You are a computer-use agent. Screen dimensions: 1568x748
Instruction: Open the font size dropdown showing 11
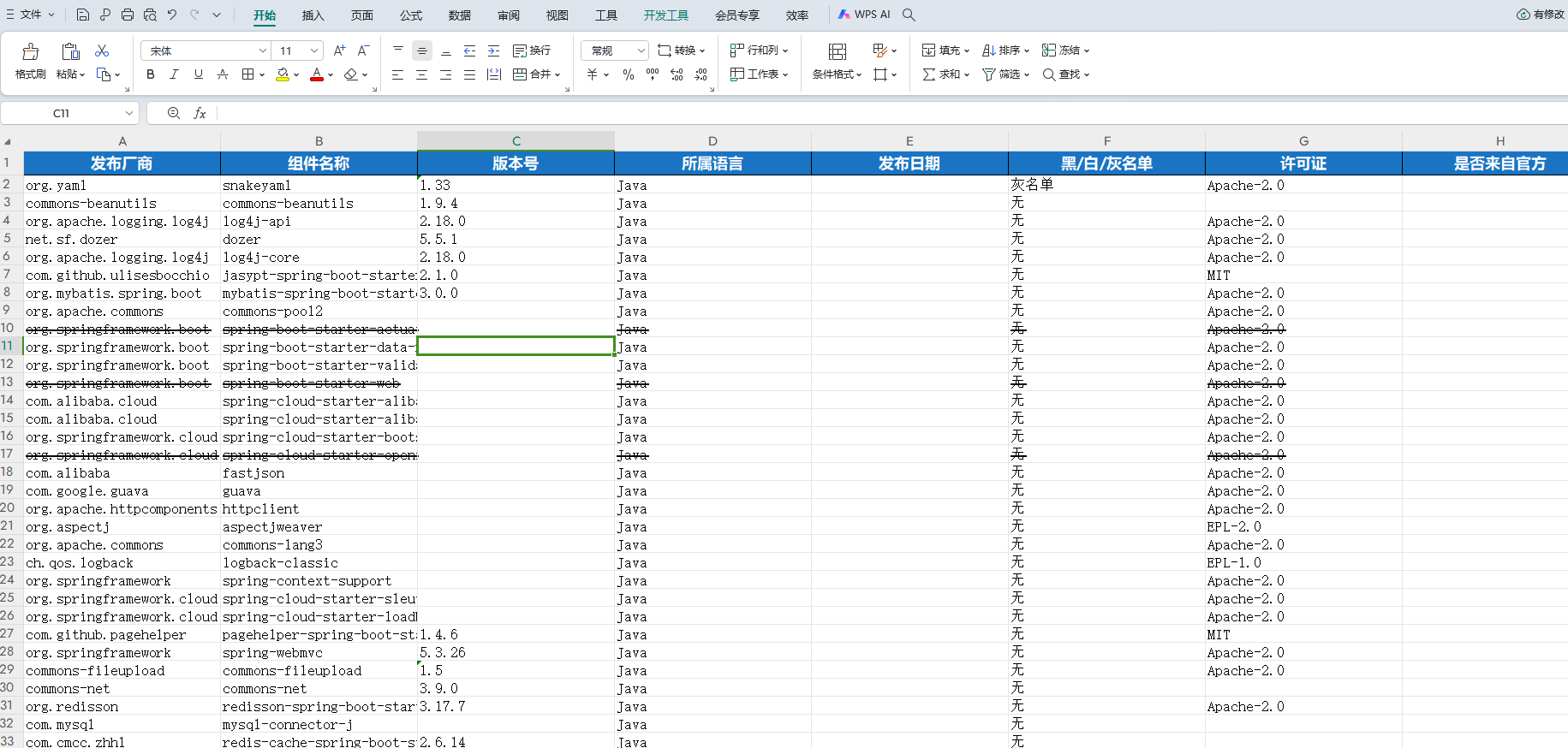click(314, 50)
